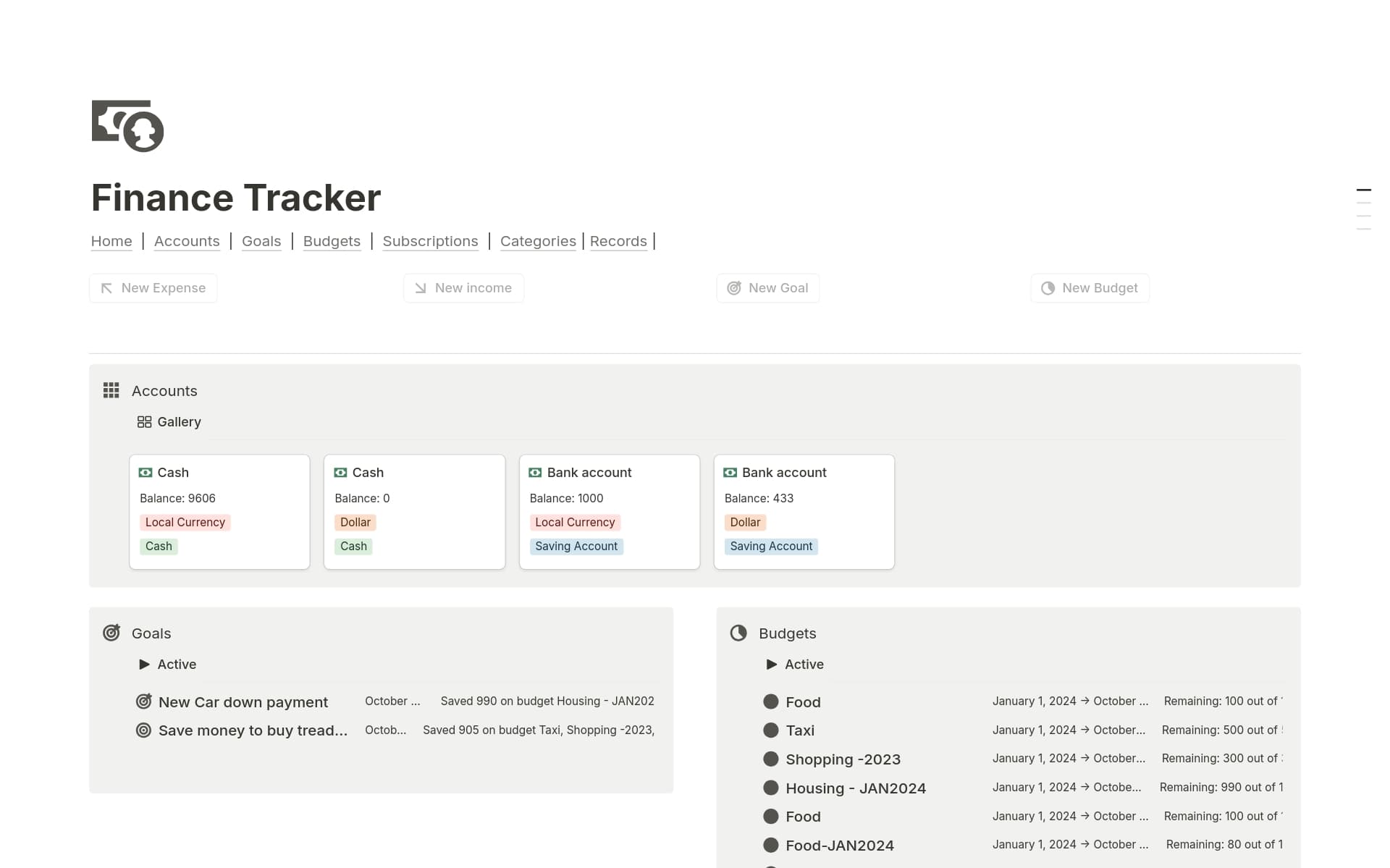Go to the Home navigation link

[111, 241]
